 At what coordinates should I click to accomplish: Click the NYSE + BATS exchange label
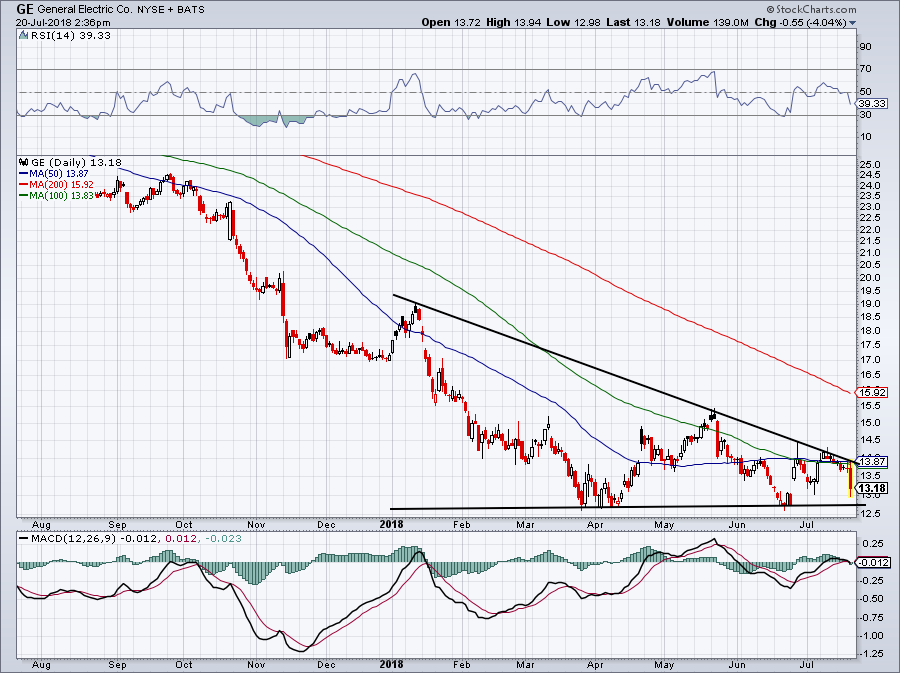(170, 10)
